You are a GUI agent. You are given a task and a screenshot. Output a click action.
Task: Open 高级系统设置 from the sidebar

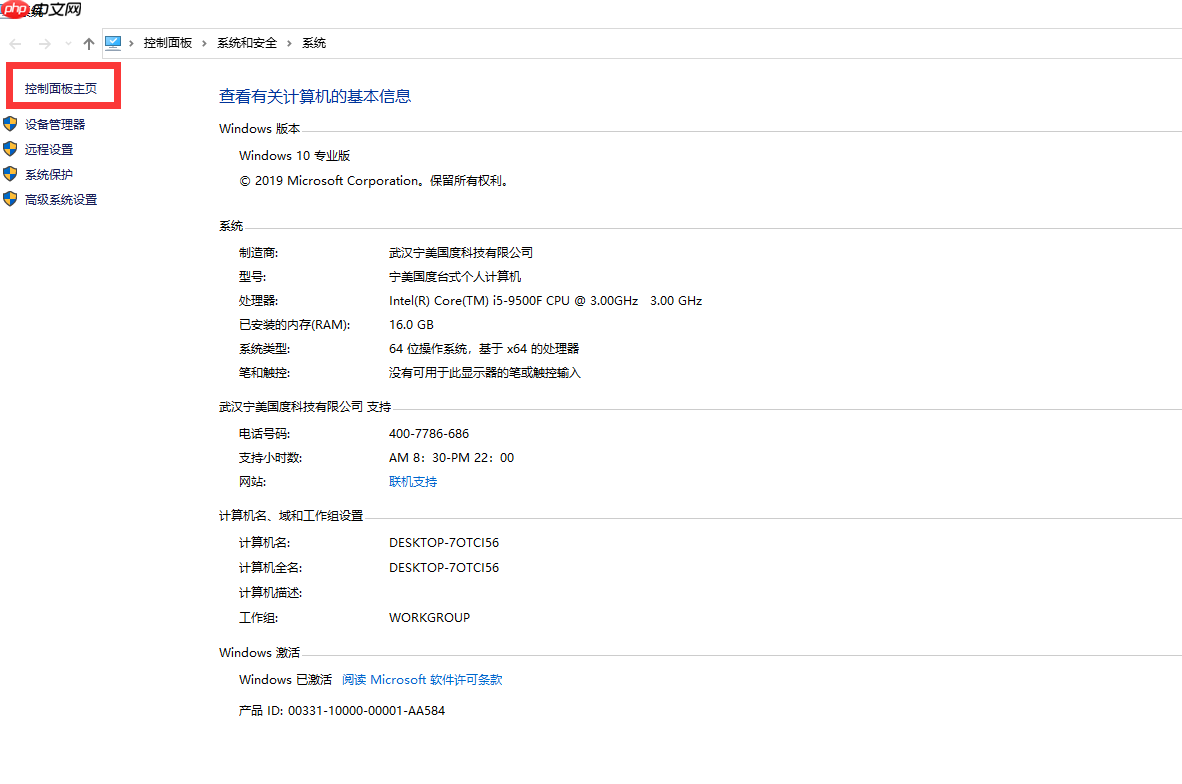click(x=62, y=199)
